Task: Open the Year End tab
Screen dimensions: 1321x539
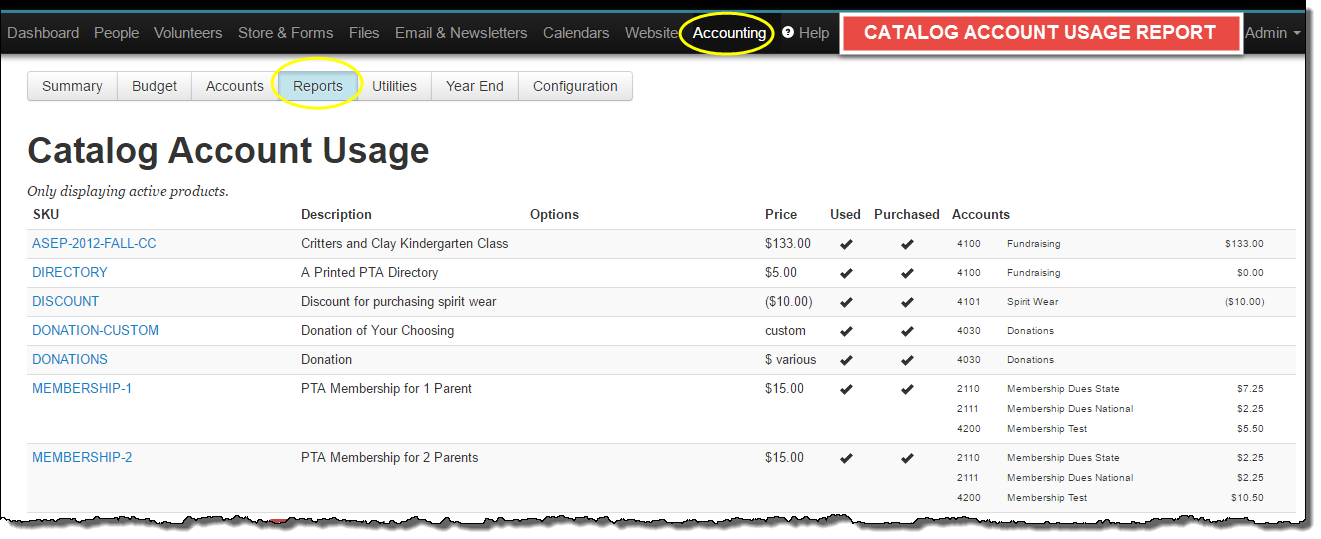Action: [x=475, y=86]
